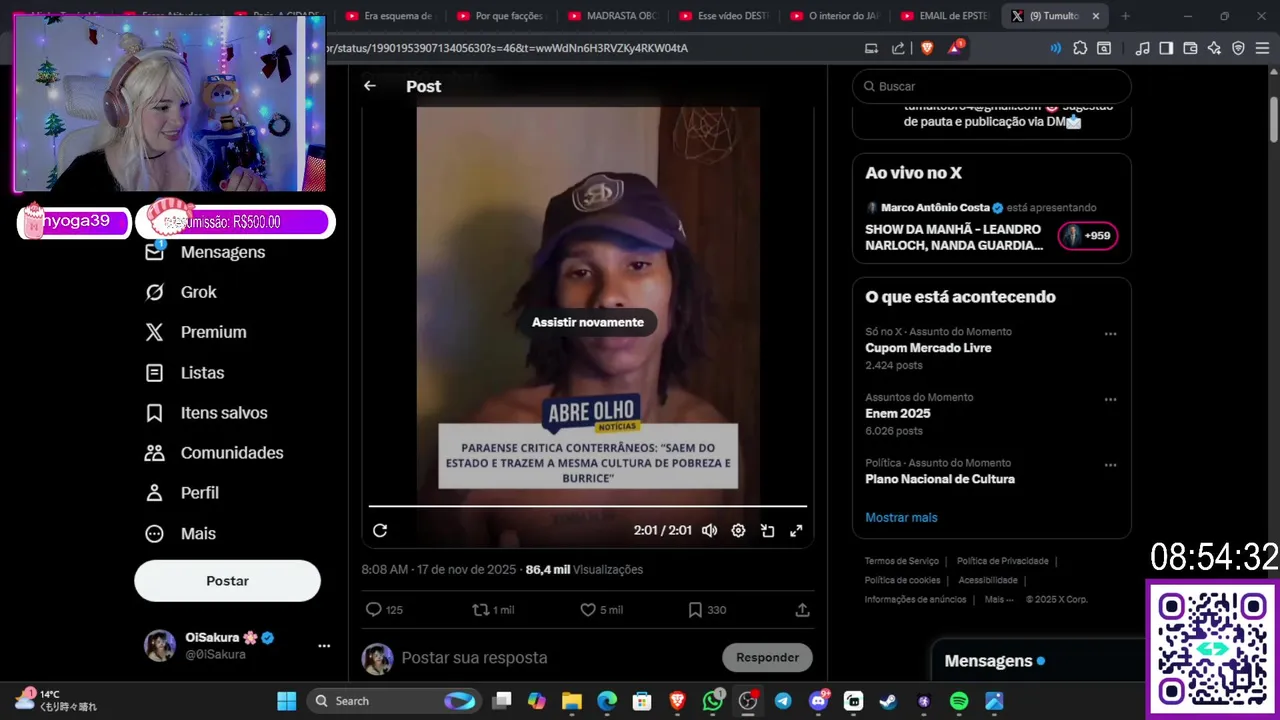Open WhatsApp from the taskbar

[x=712, y=701]
